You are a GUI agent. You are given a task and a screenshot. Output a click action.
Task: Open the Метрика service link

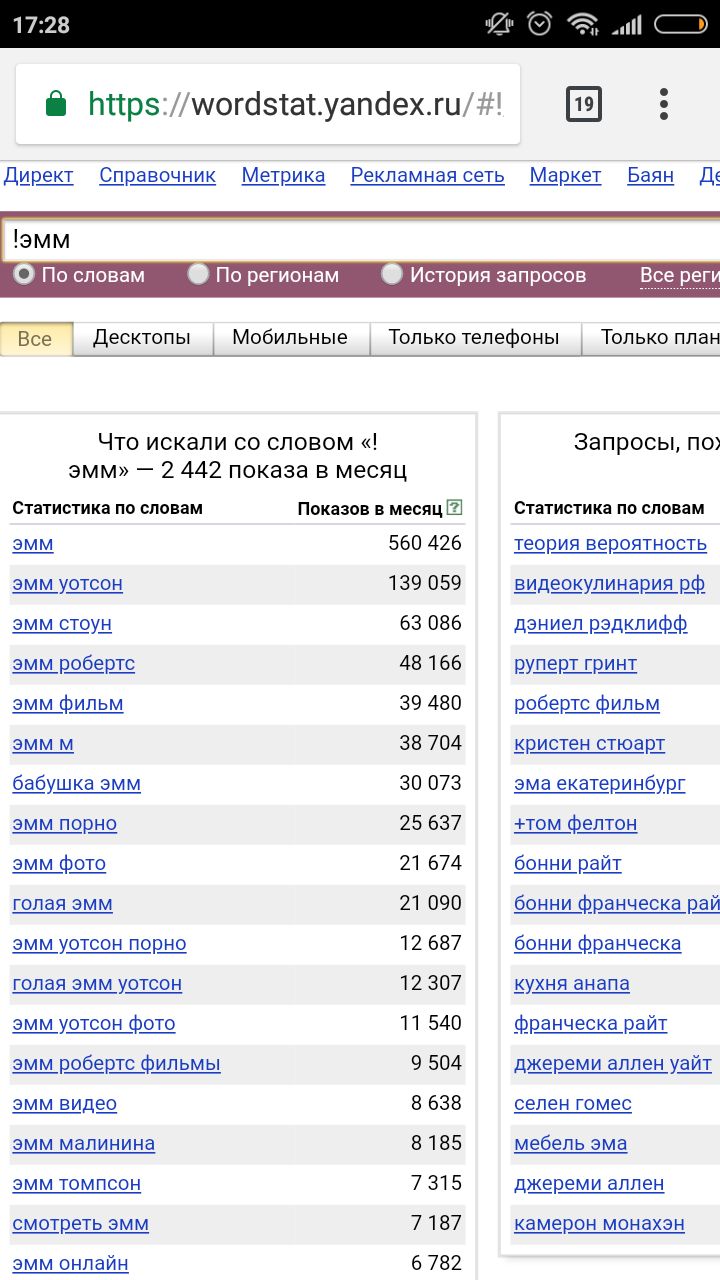point(283,176)
